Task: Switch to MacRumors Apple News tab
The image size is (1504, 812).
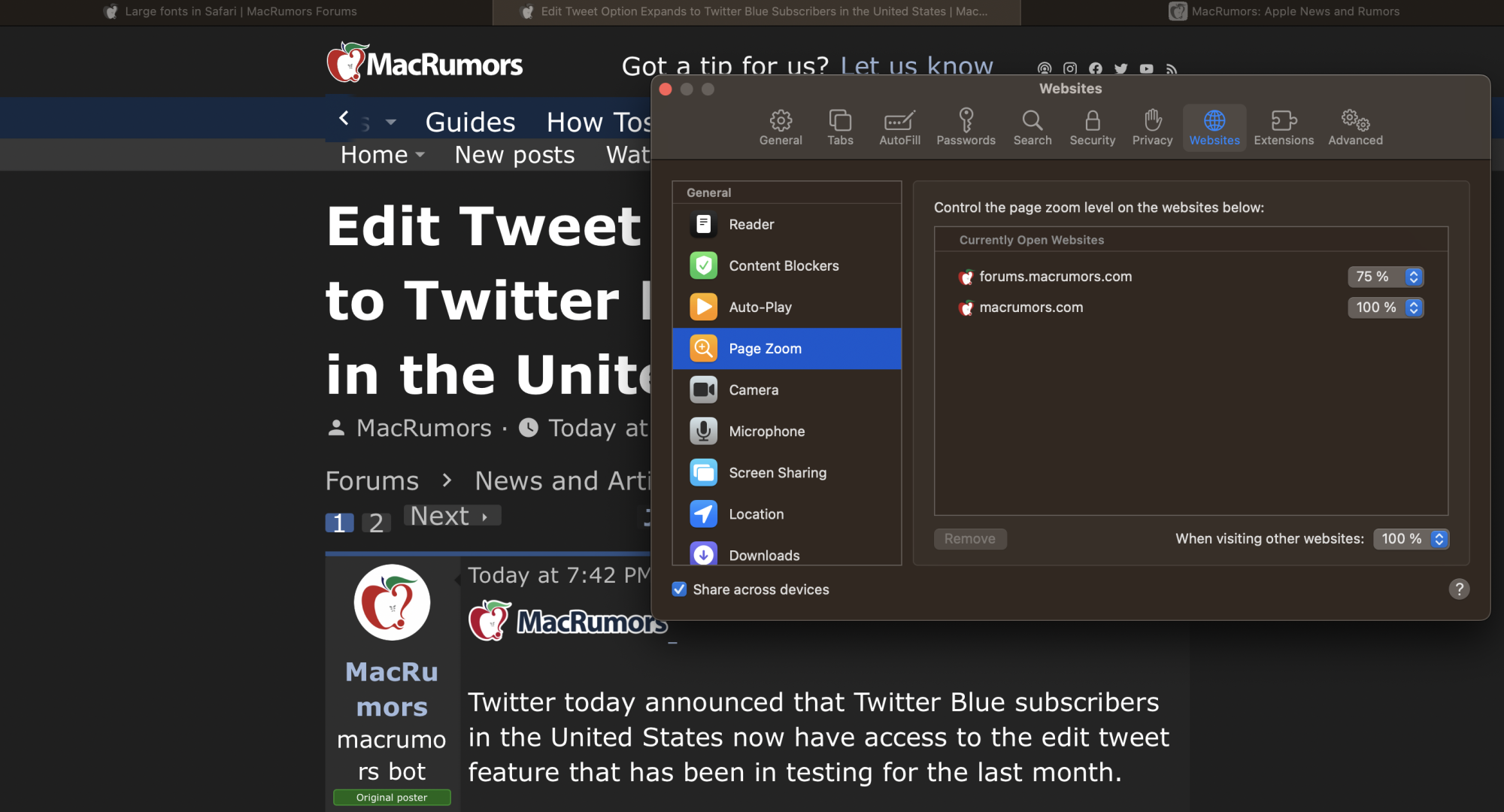Action: pyautogui.click(x=1295, y=11)
